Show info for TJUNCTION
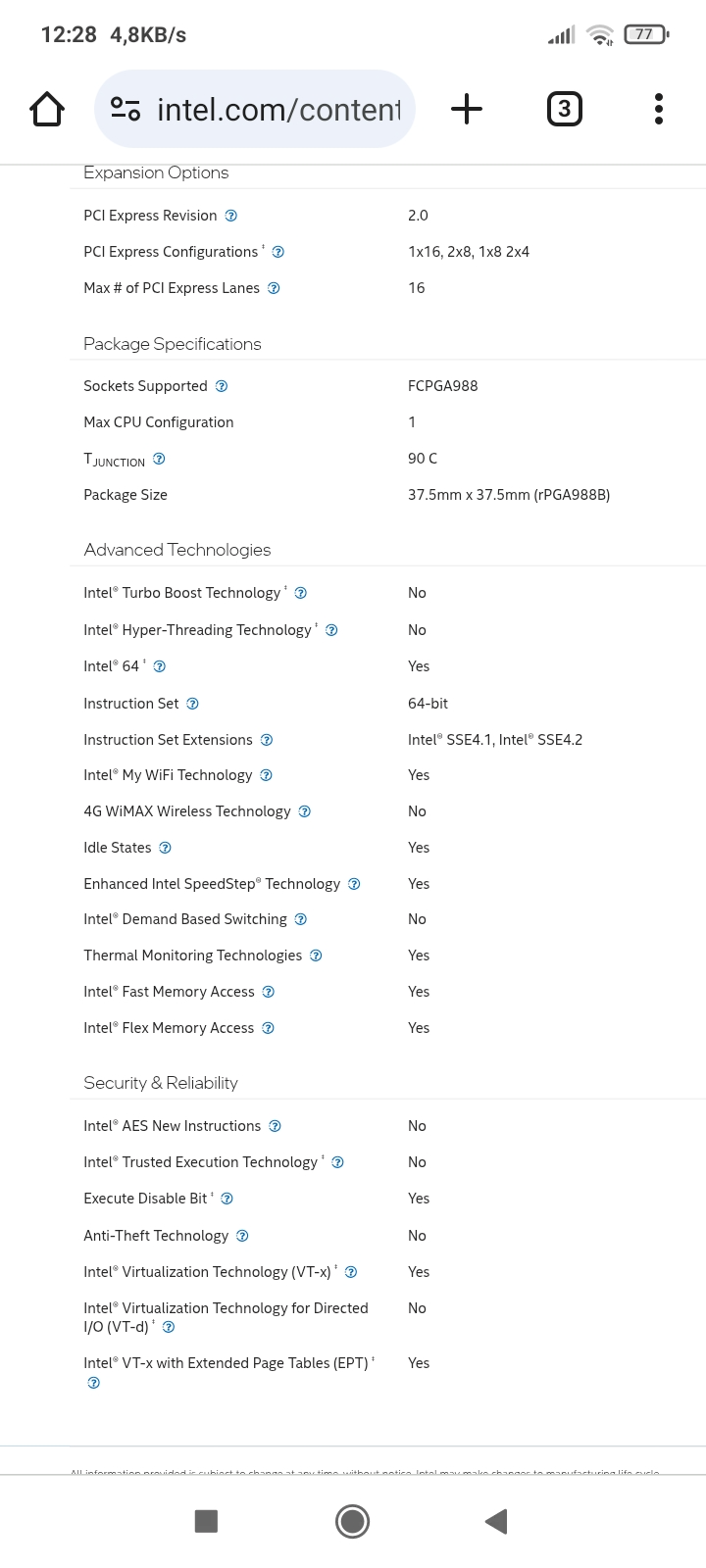 (x=159, y=459)
